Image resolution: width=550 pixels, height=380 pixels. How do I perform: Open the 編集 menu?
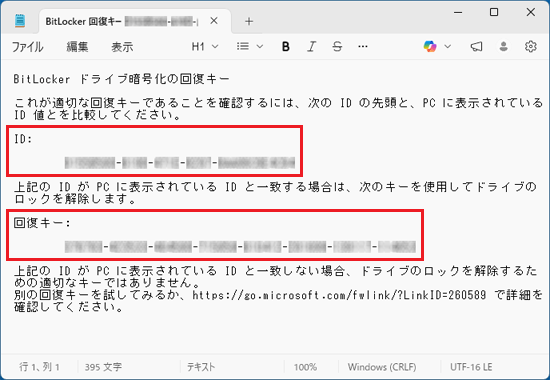point(77,47)
